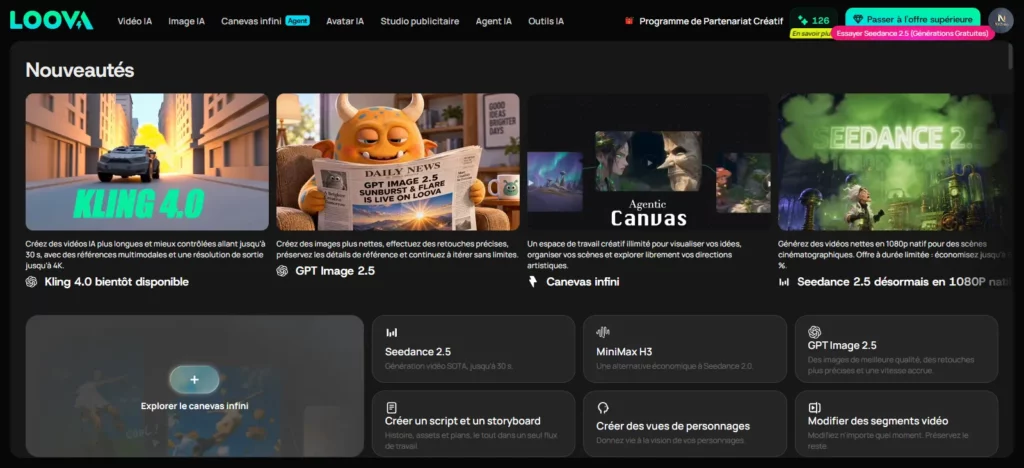Click the Nouveautés heading
This screenshot has height=468, width=1024.
point(80,70)
